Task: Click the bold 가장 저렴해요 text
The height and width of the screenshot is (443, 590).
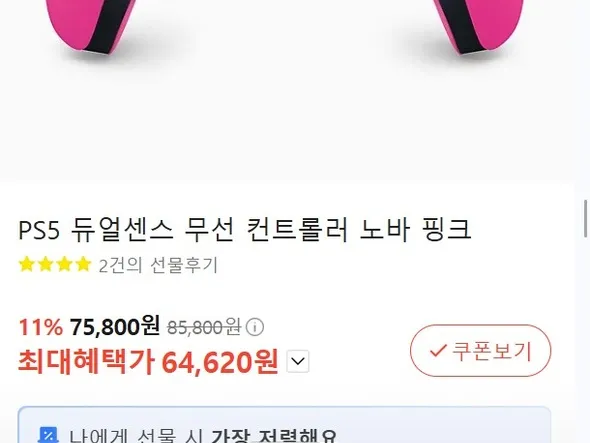Action: click(274, 436)
